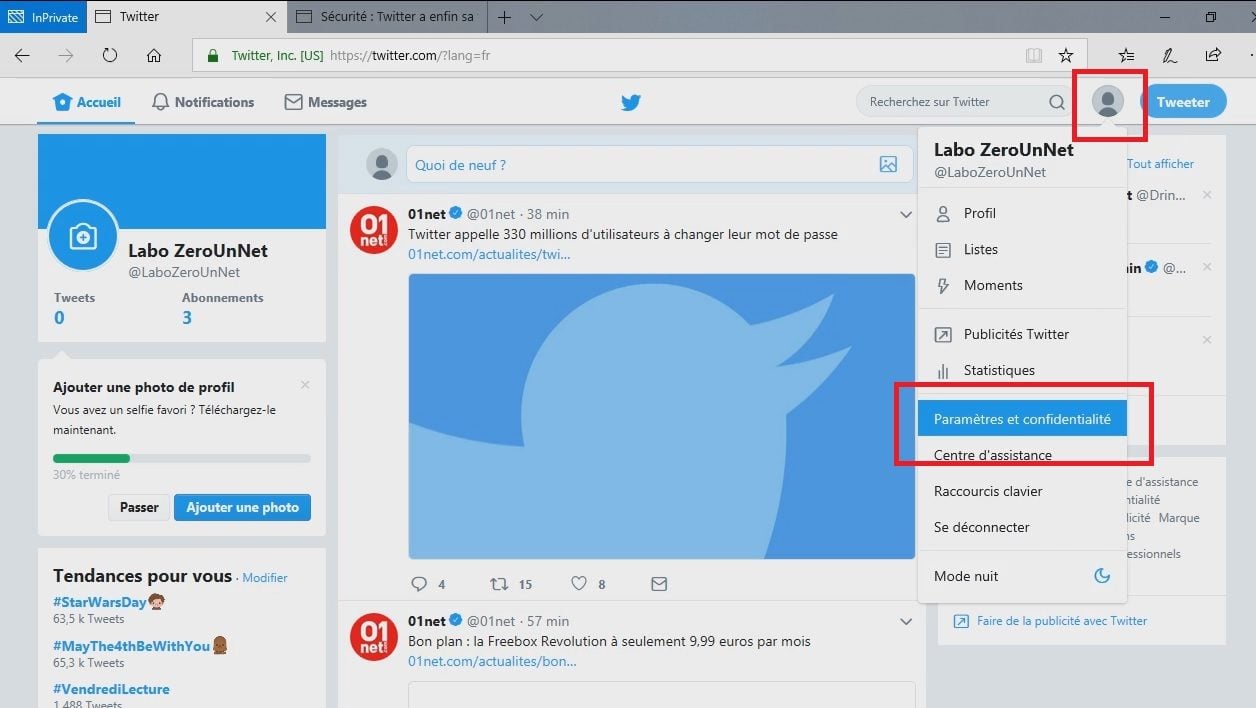Viewport: 1256px width, 708px height.
Task: Choose Se déconnecter
Action: pos(1022,527)
